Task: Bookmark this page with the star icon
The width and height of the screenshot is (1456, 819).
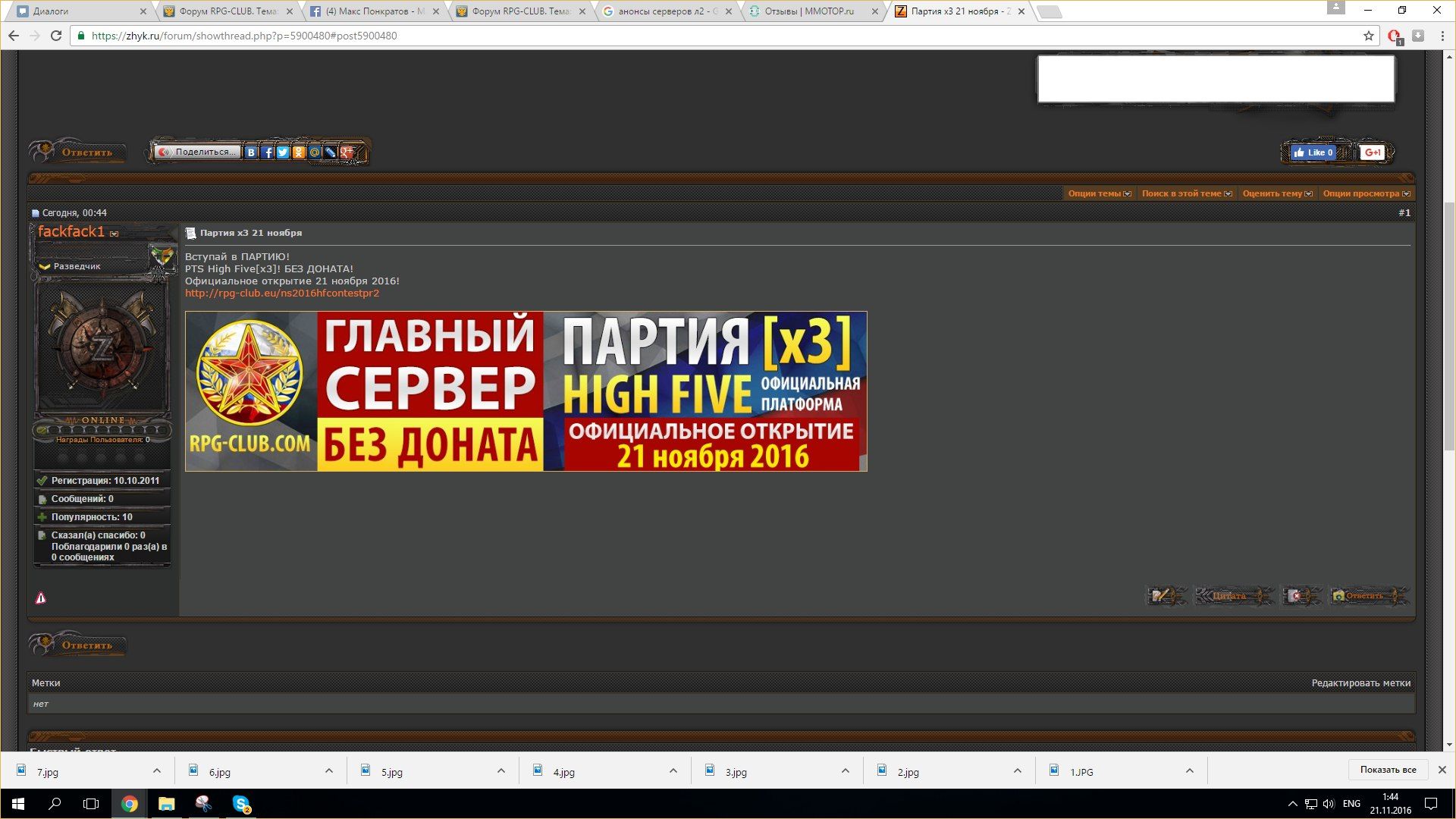Action: coord(1368,36)
